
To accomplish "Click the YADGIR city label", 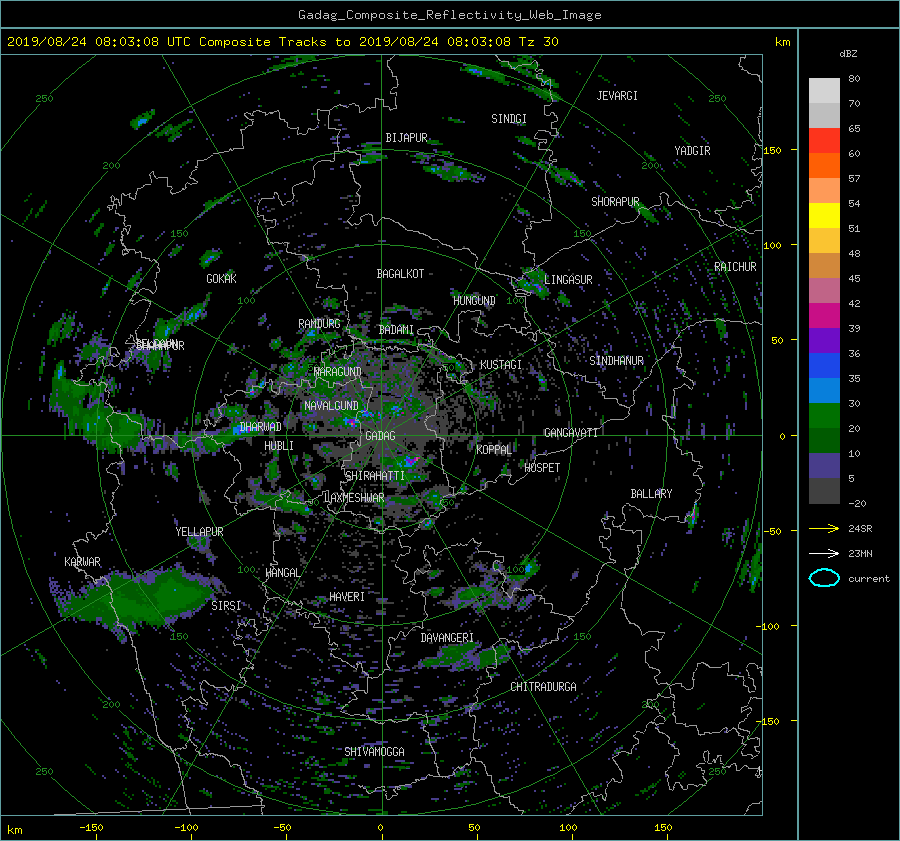I will [x=692, y=151].
